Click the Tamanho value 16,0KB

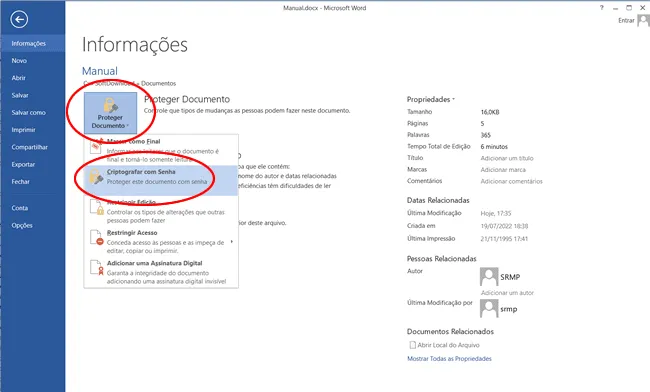pyautogui.click(x=490, y=112)
